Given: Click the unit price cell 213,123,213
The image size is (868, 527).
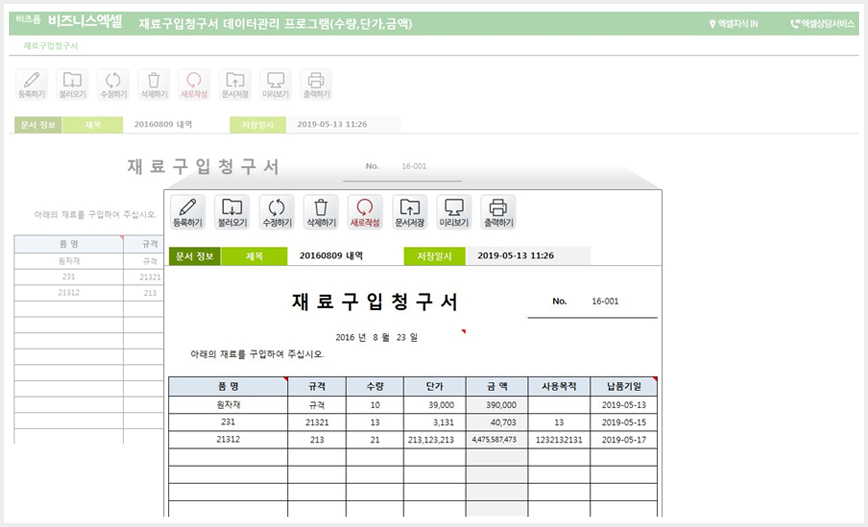Looking at the screenshot, I should pyautogui.click(x=435, y=439).
